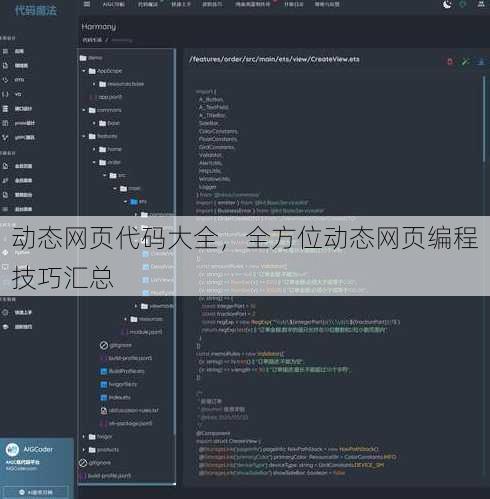This screenshot has width=490, height=499.
Task: Collapse the order folder arrow
Action: (x=94, y=162)
